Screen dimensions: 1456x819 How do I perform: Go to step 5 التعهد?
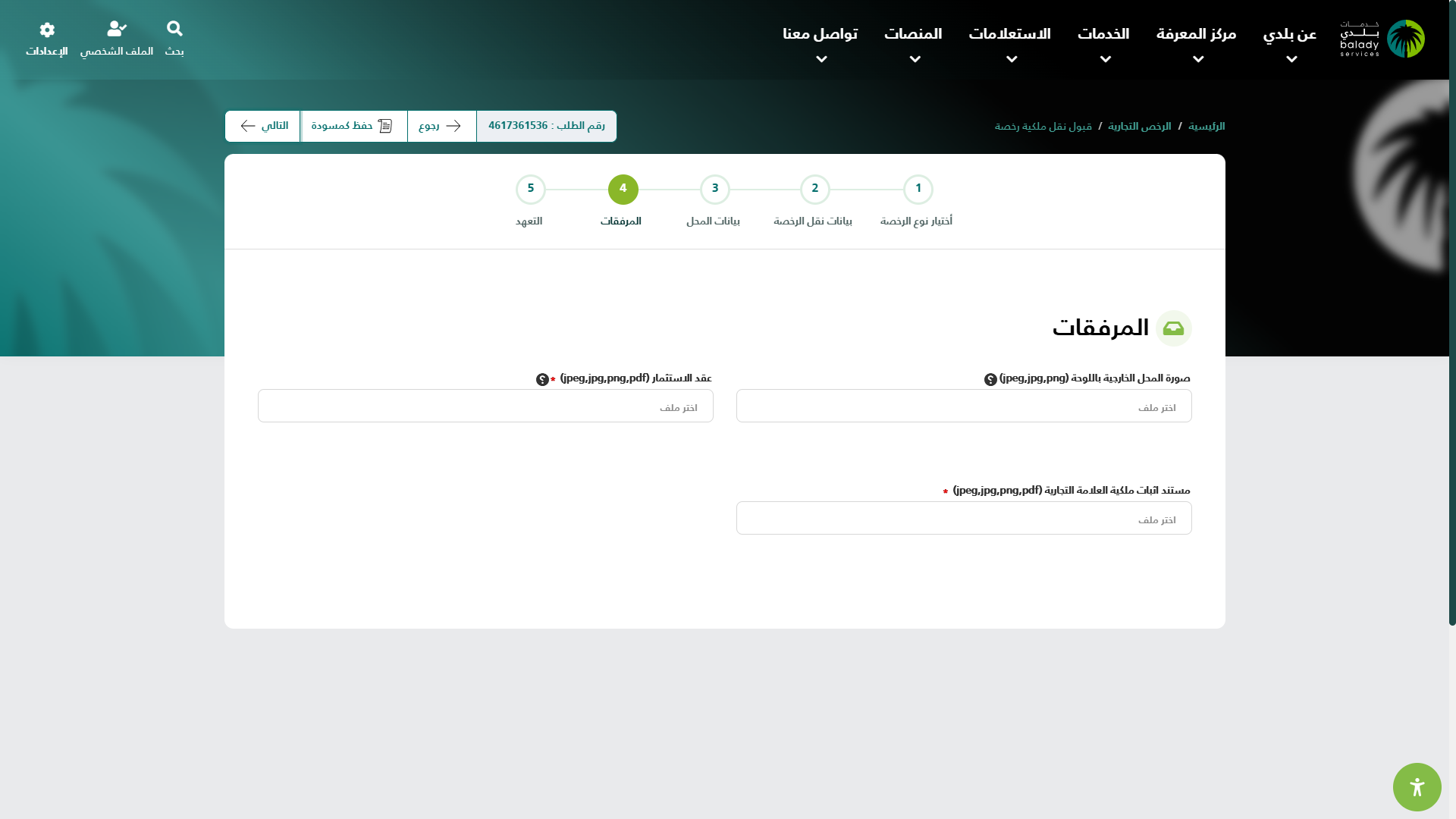[531, 190]
